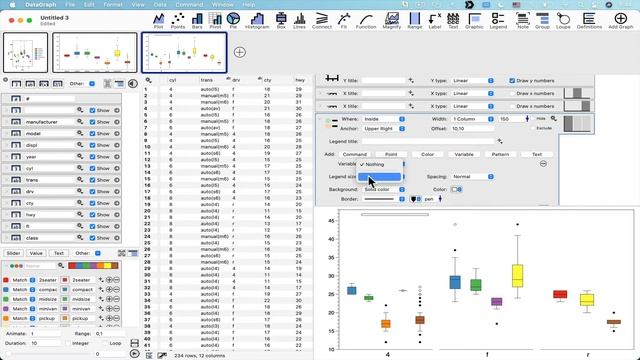Add a Label command
The image size is (640, 360).
tap(435, 20)
